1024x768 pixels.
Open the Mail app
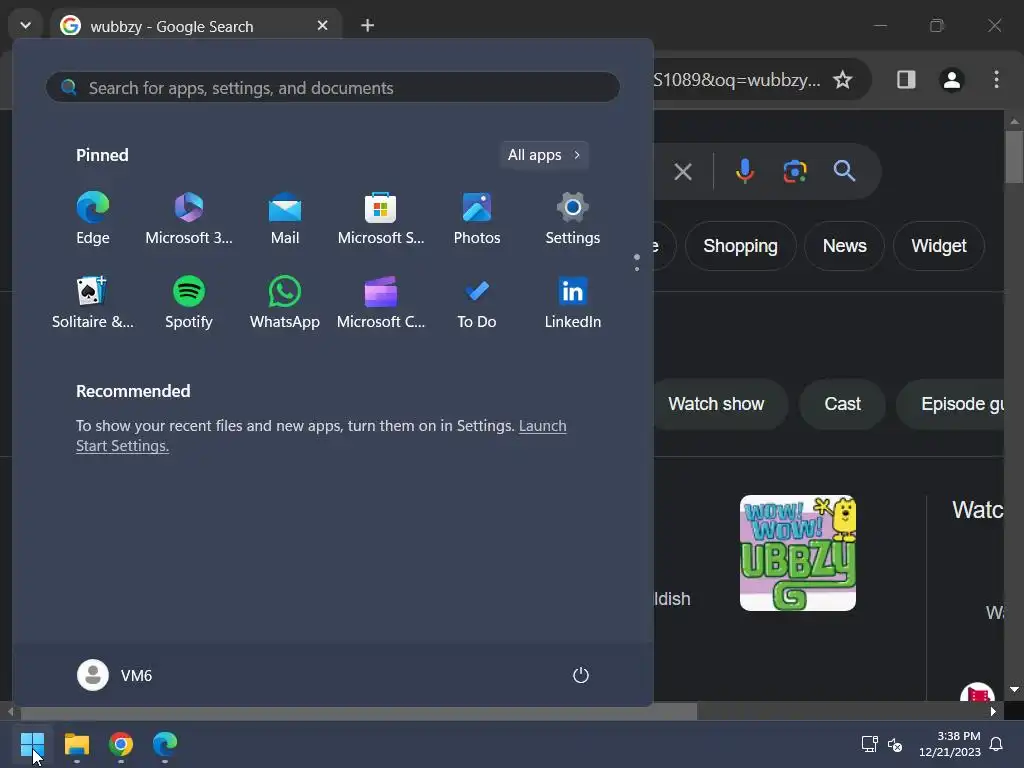tap(285, 218)
